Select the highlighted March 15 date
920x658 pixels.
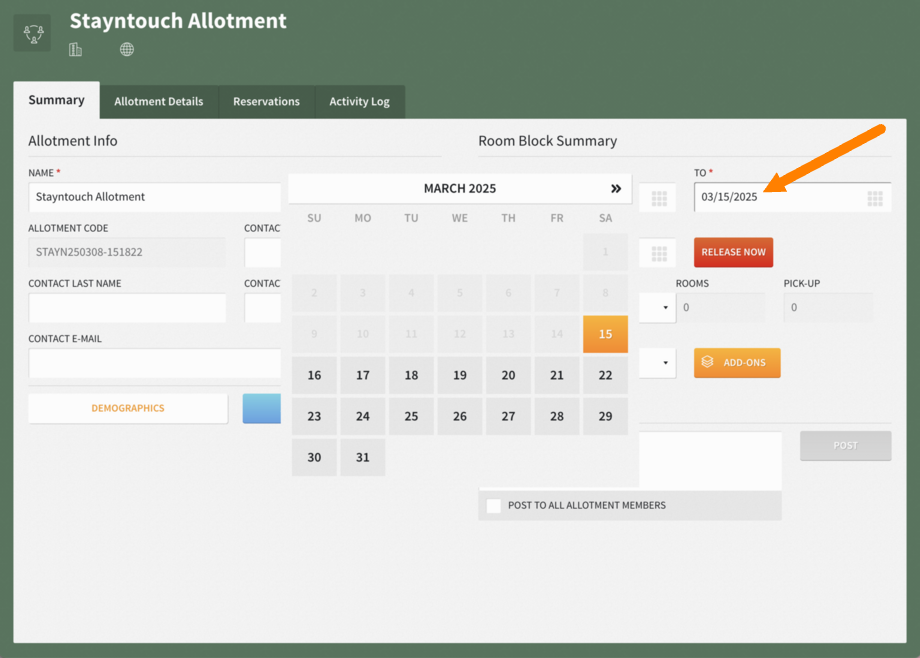pyautogui.click(x=606, y=334)
